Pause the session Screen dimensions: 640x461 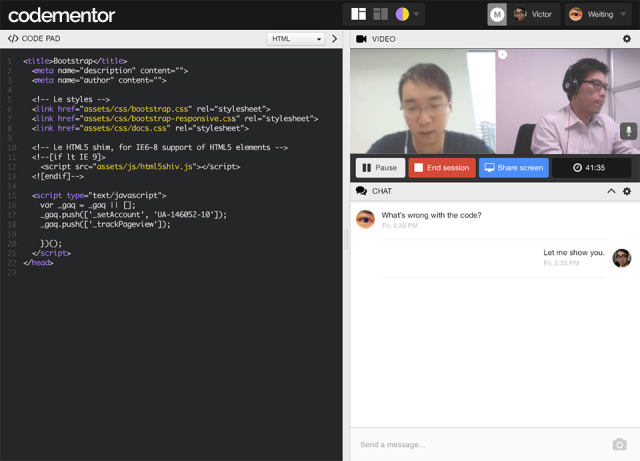click(x=379, y=168)
